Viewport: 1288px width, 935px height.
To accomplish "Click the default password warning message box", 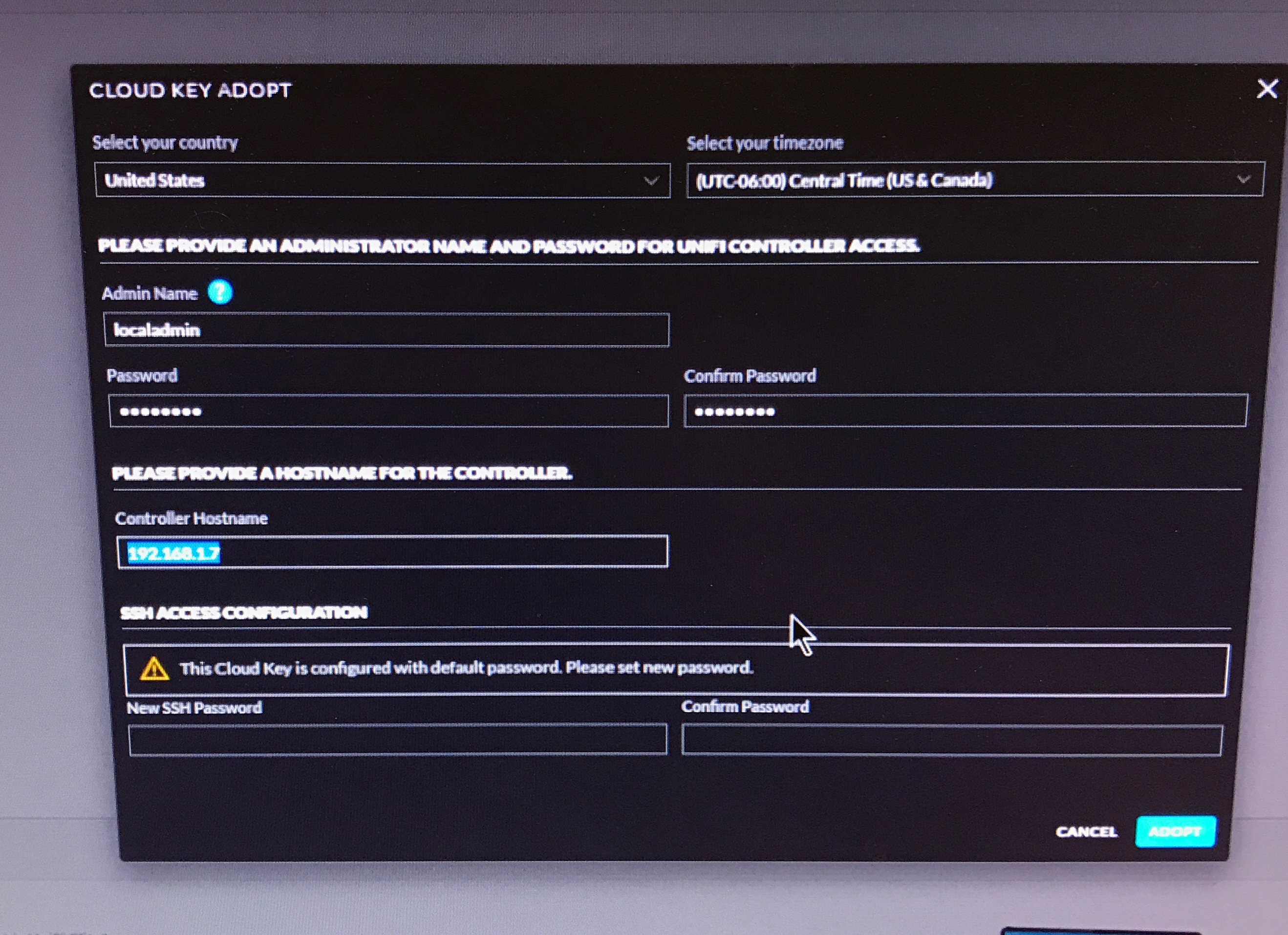I will pyautogui.click(x=675, y=669).
